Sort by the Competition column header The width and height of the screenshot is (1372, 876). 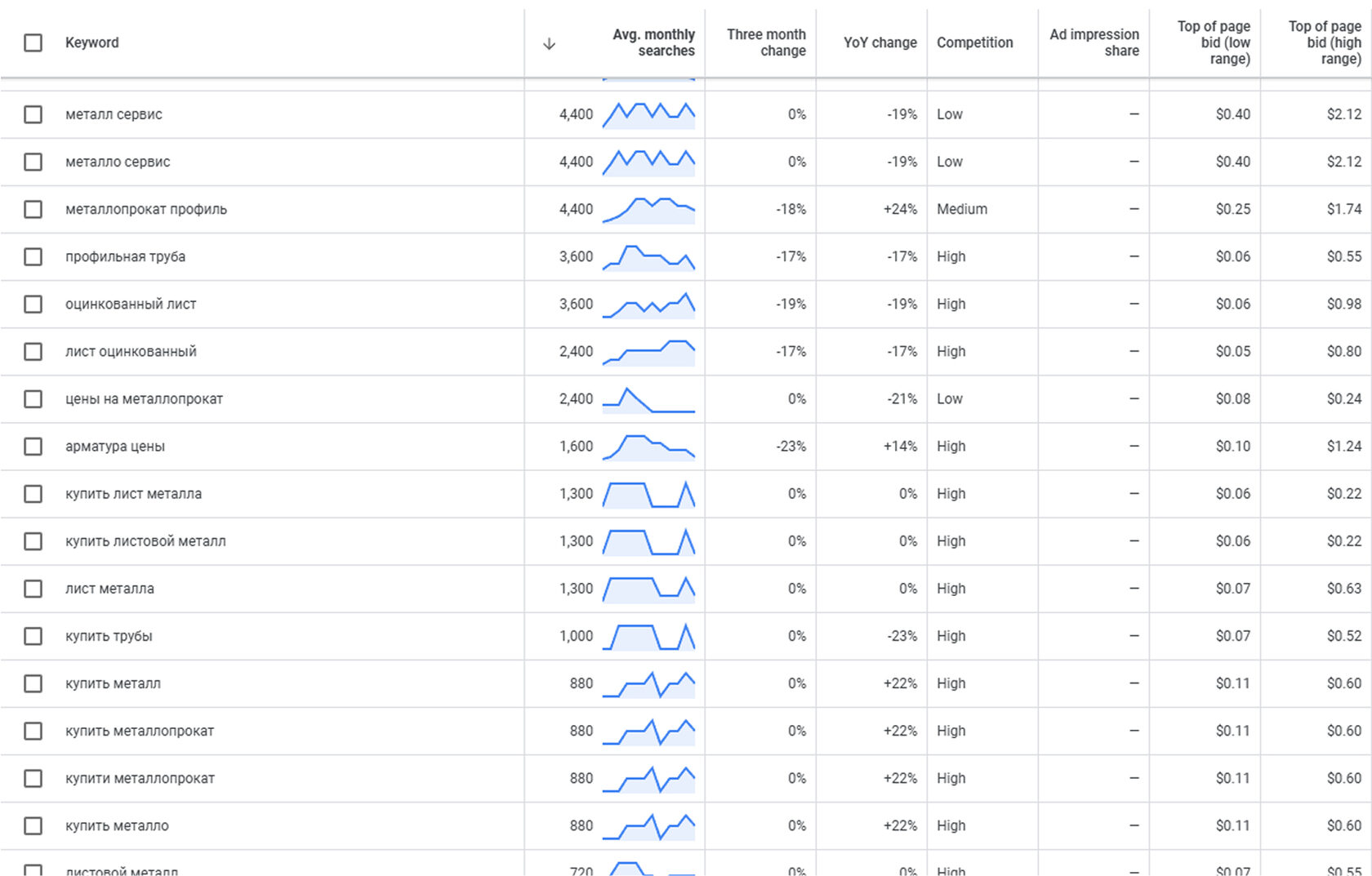pyautogui.click(x=974, y=42)
